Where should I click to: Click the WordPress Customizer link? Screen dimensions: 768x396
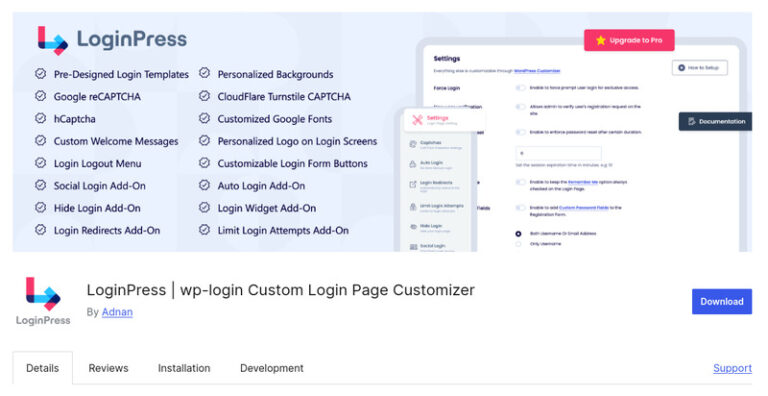pos(537,71)
